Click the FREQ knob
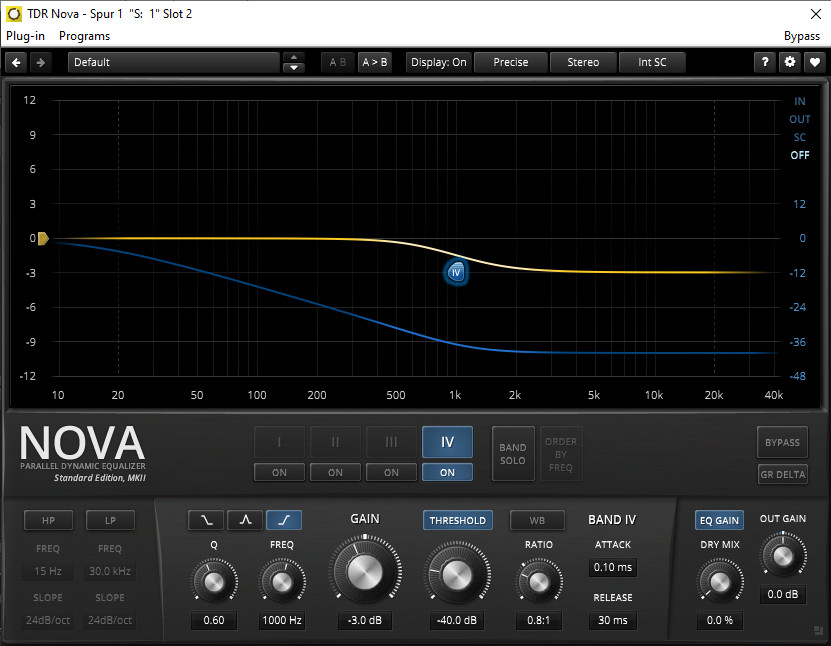The width and height of the screenshot is (831, 646). pyautogui.click(x=281, y=581)
